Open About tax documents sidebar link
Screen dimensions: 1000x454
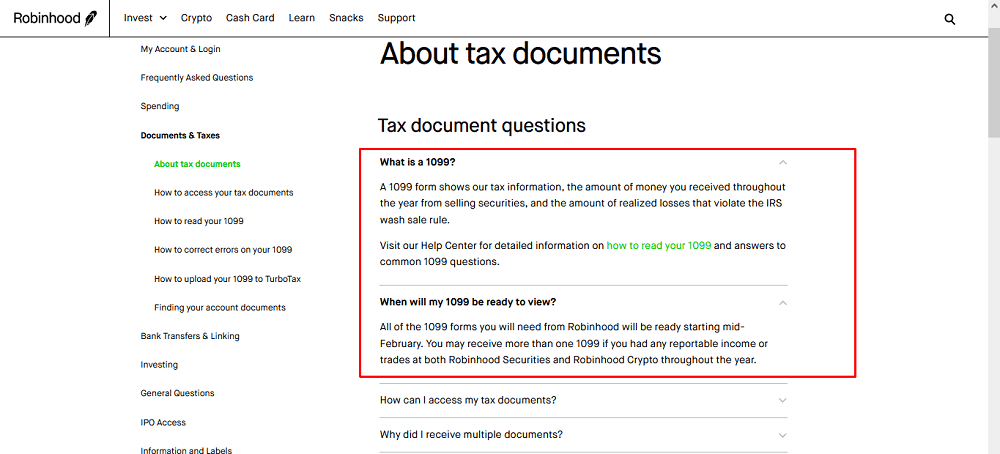[x=197, y=164]
